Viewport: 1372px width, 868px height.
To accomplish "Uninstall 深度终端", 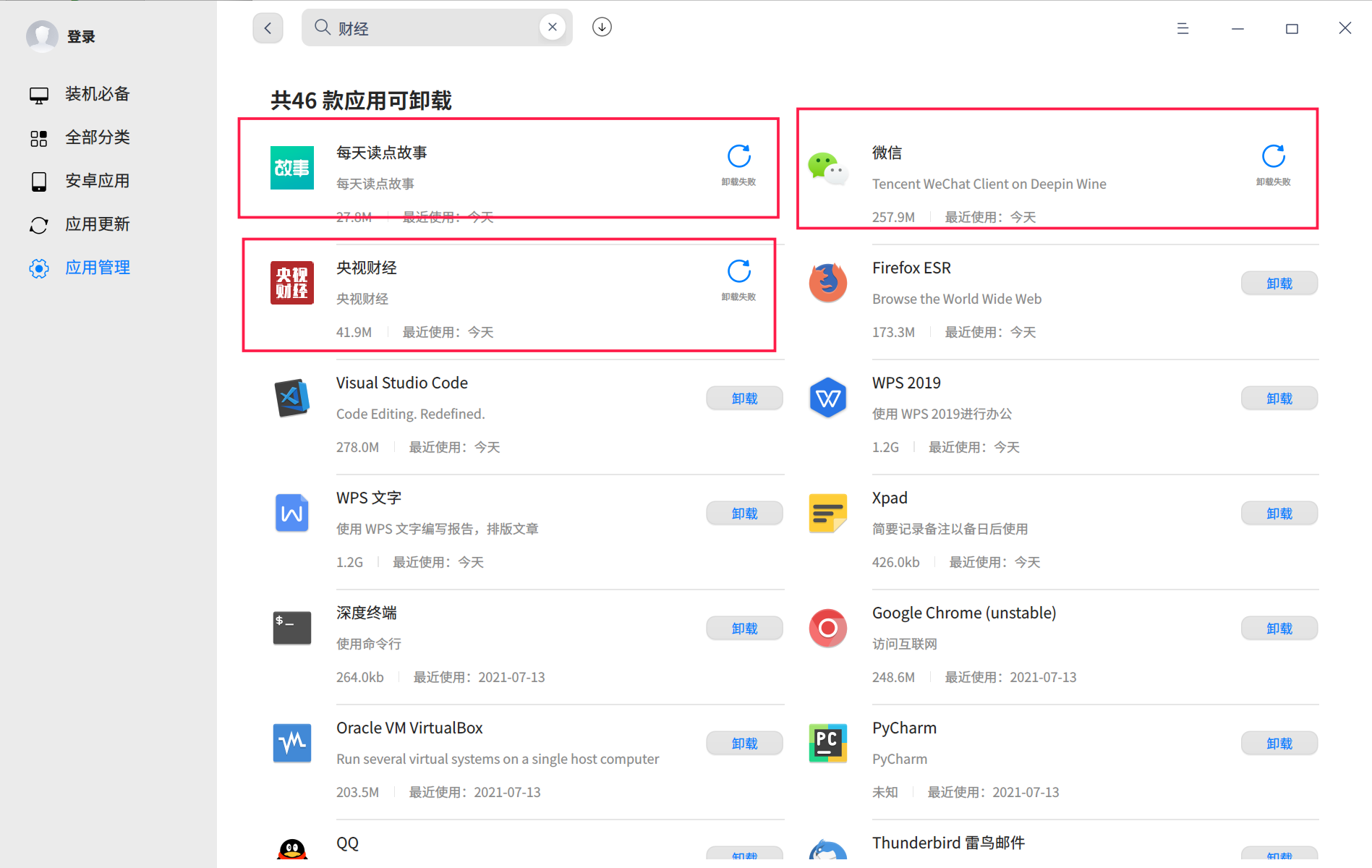I will tap(744, 629).
